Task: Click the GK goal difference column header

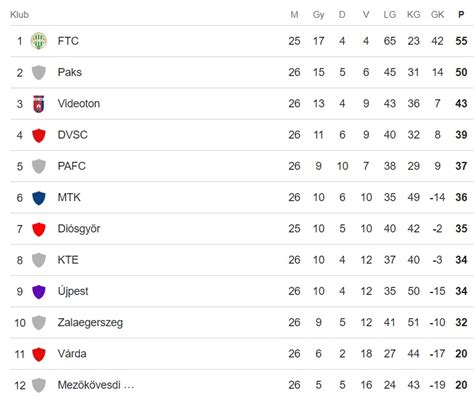Action: pyautogui.click(x=437, y=15)
